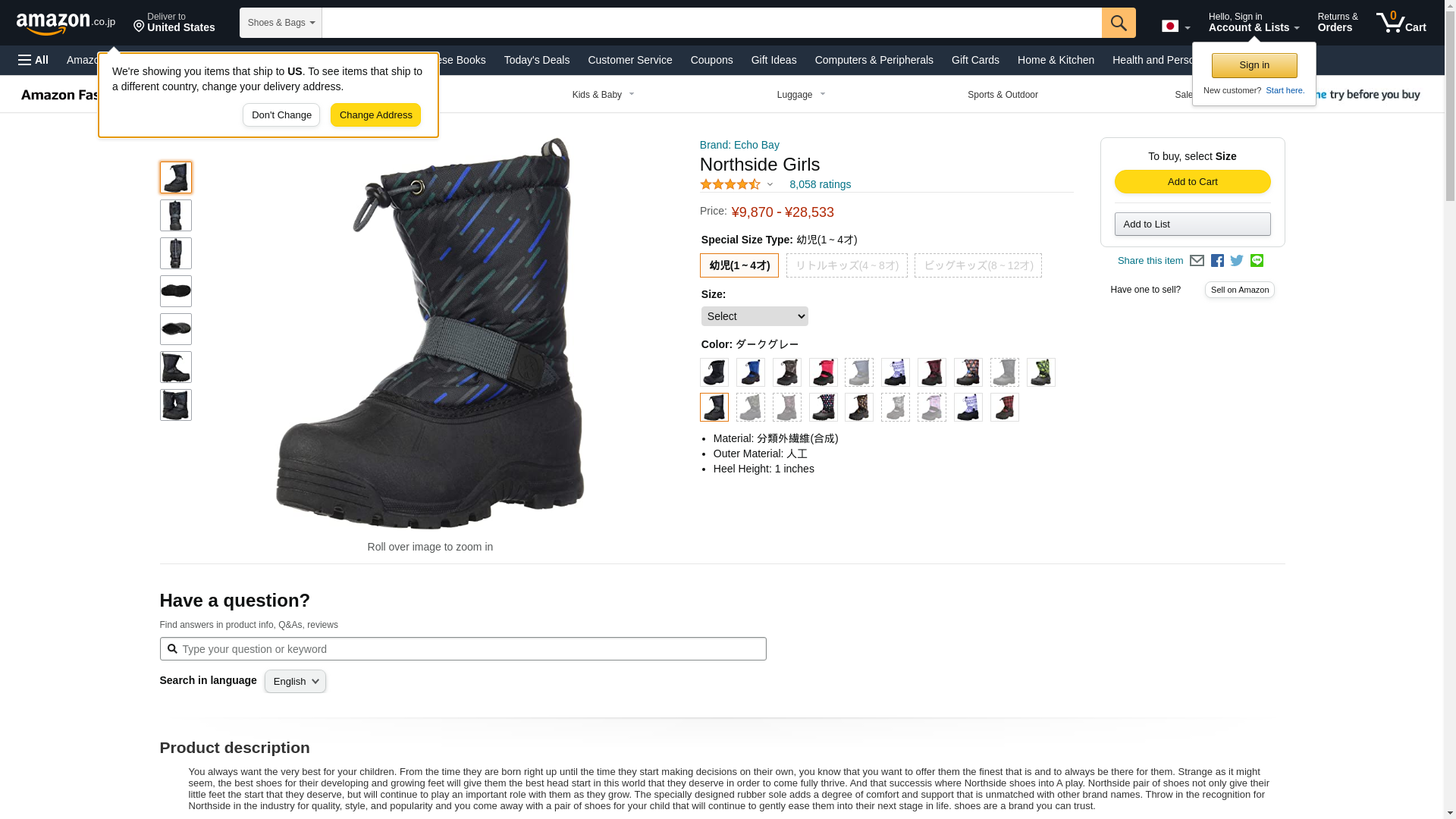The image size is (1456, 819).
Task: Share this item via email icon
Action: [1197, 261]
